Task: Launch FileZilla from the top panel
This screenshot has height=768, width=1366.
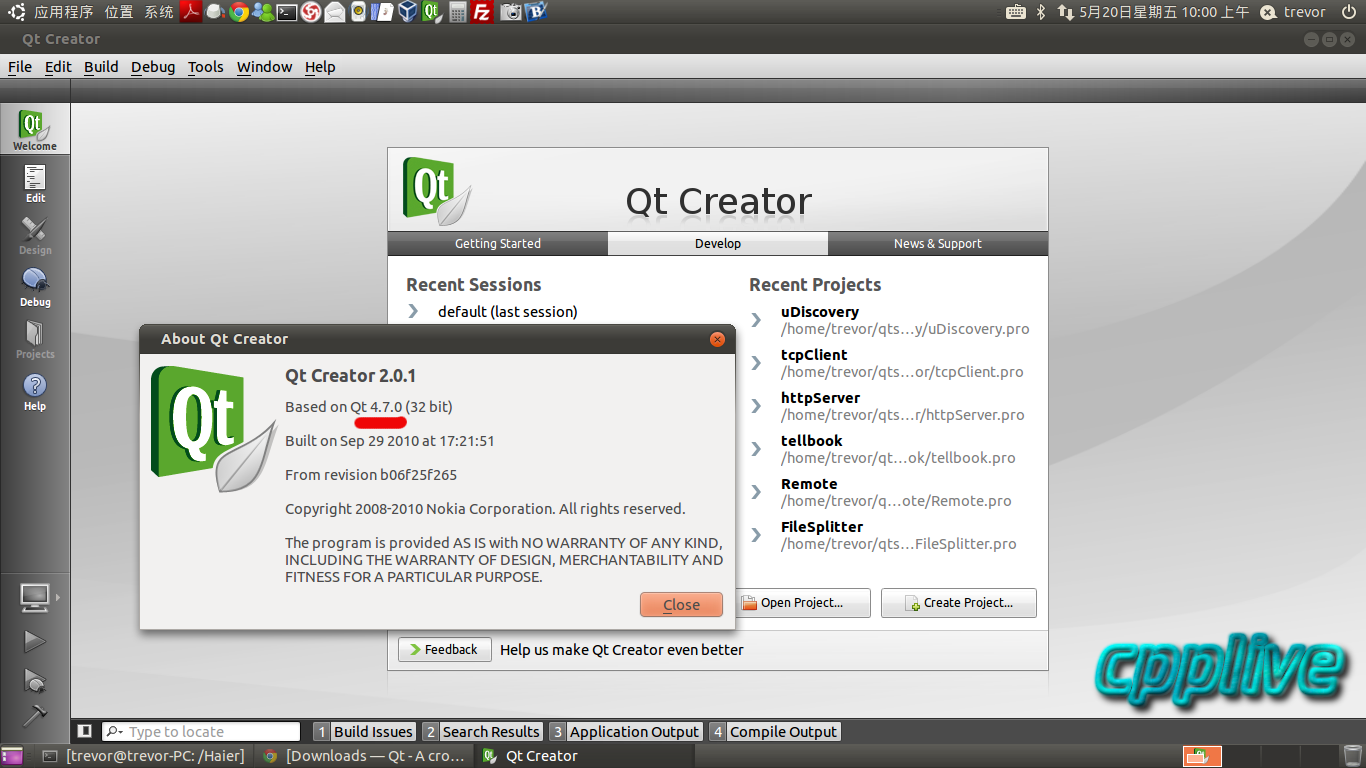Action: [482, 12]
